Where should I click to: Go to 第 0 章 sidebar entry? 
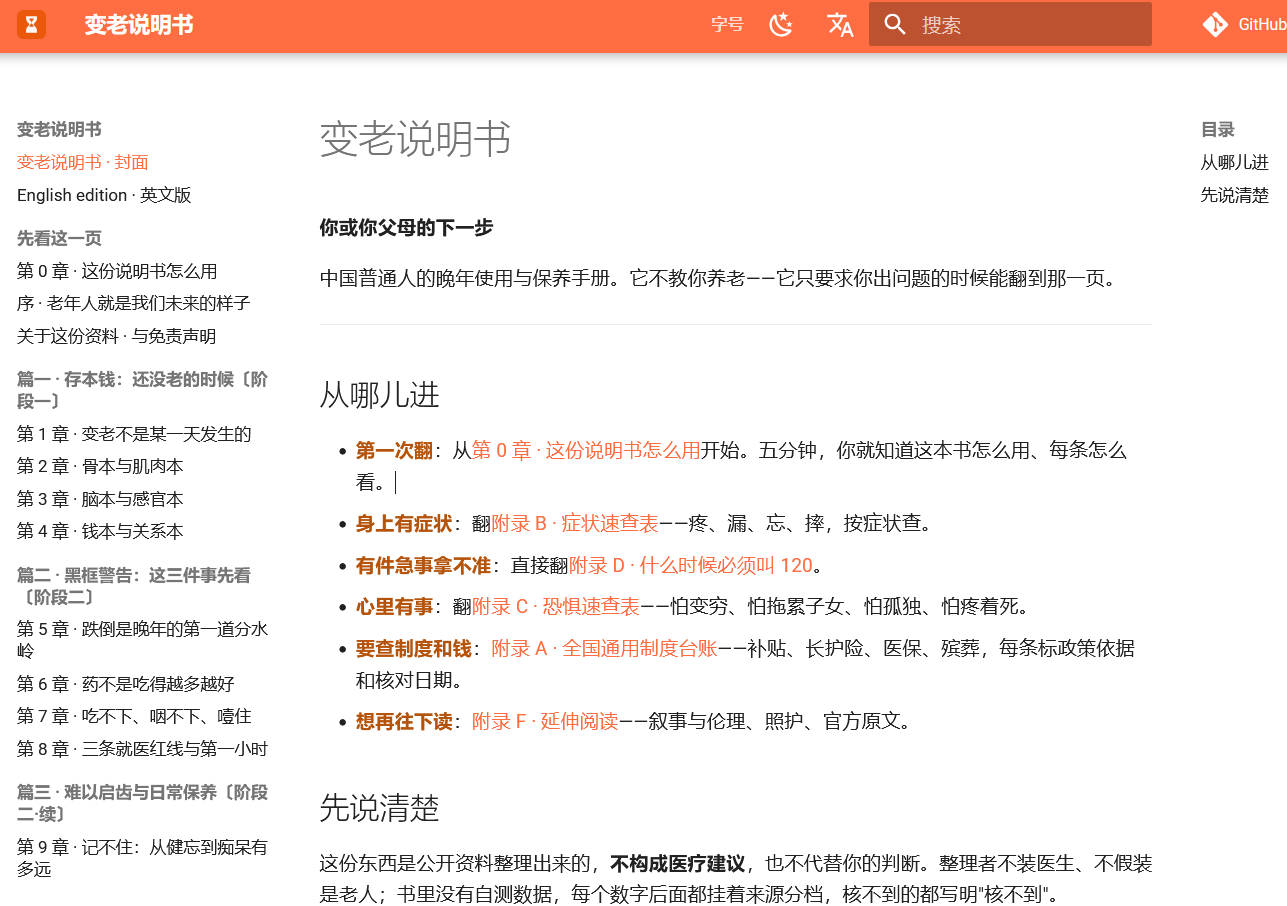pos(117,271)
